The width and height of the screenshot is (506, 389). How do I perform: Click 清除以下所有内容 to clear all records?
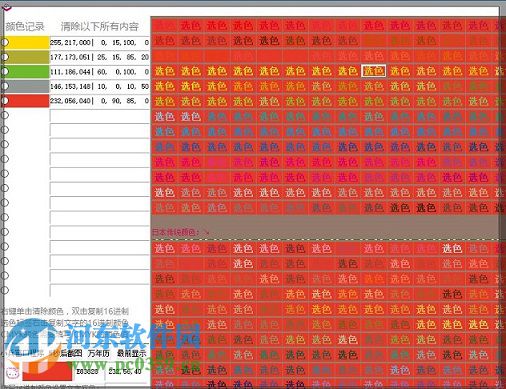pos(100,26)
